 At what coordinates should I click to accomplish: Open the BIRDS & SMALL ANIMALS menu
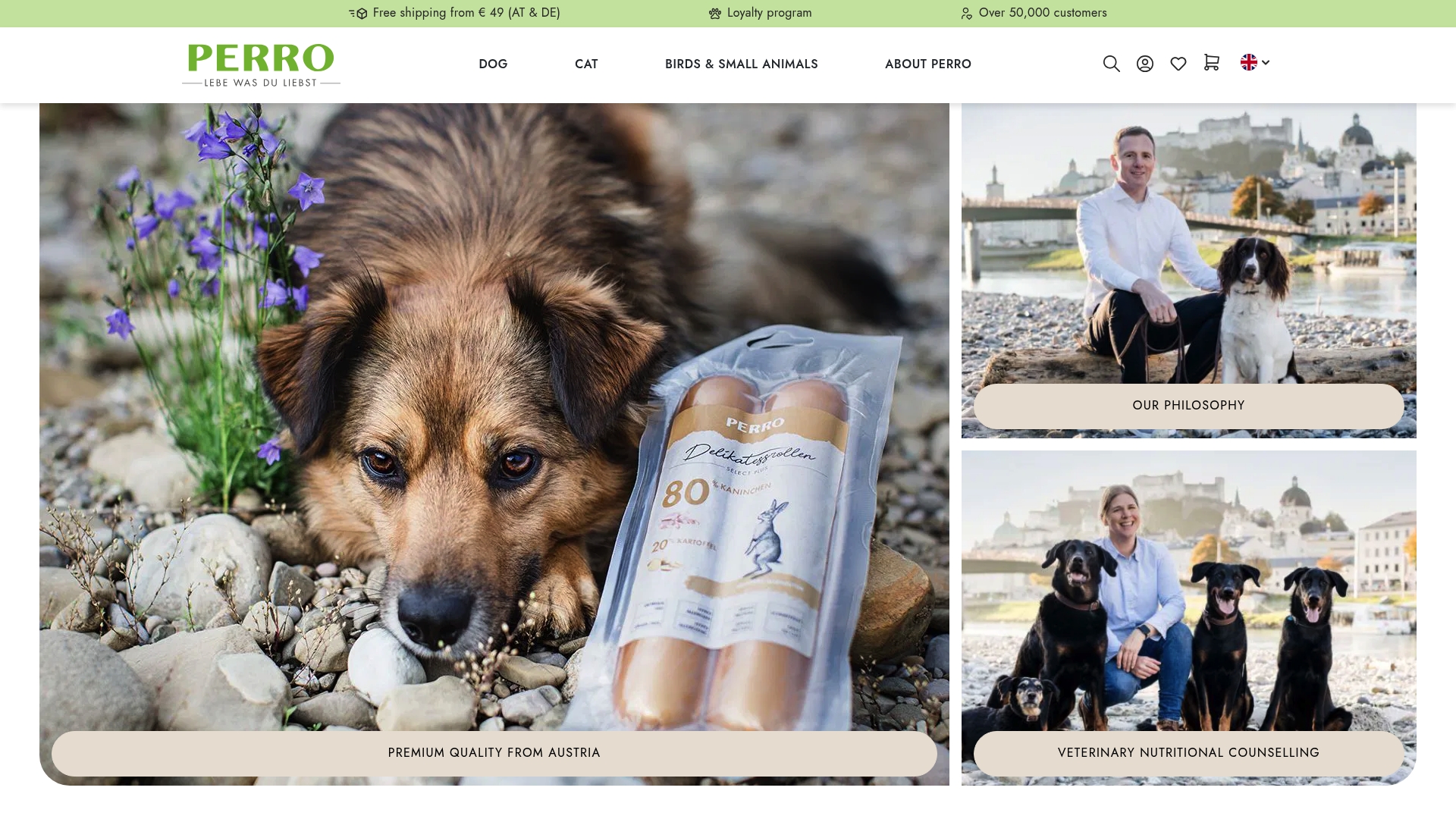[741, 64]
